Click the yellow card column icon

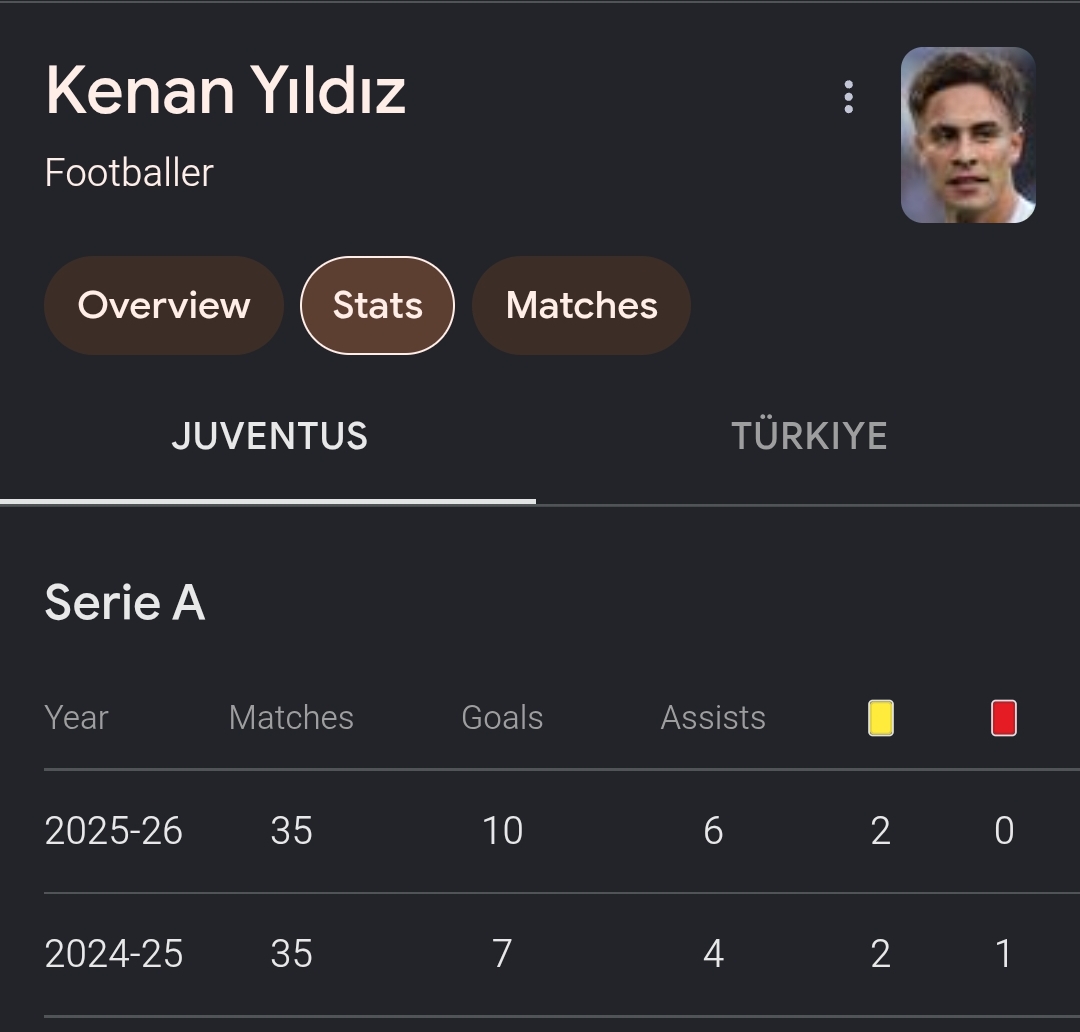(880, 718)
